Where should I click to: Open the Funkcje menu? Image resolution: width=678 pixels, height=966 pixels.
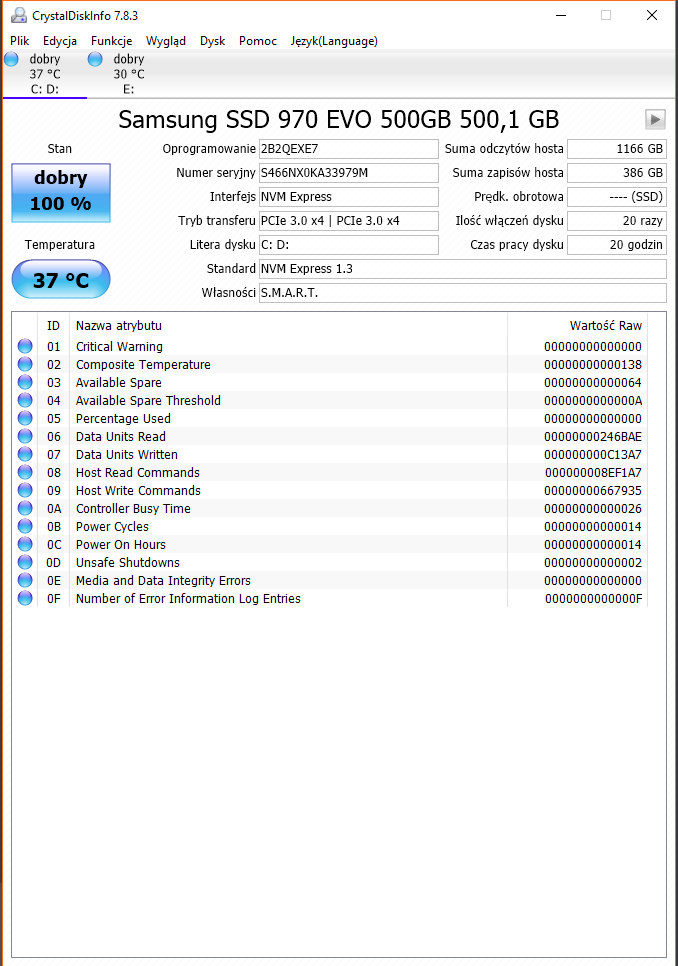(111, 41)
